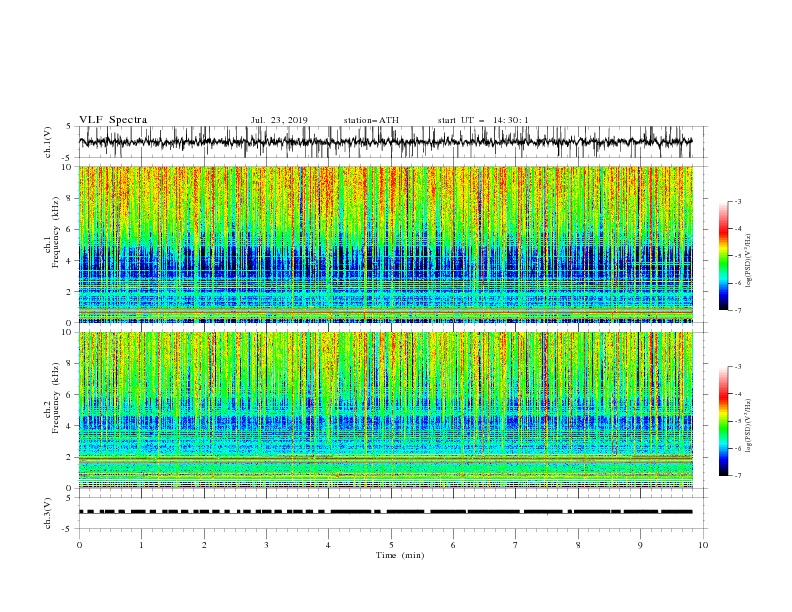Click the "-7" tick on ch.1 color bar
This screenshot has height=612, width=792.
click(738, 311)
